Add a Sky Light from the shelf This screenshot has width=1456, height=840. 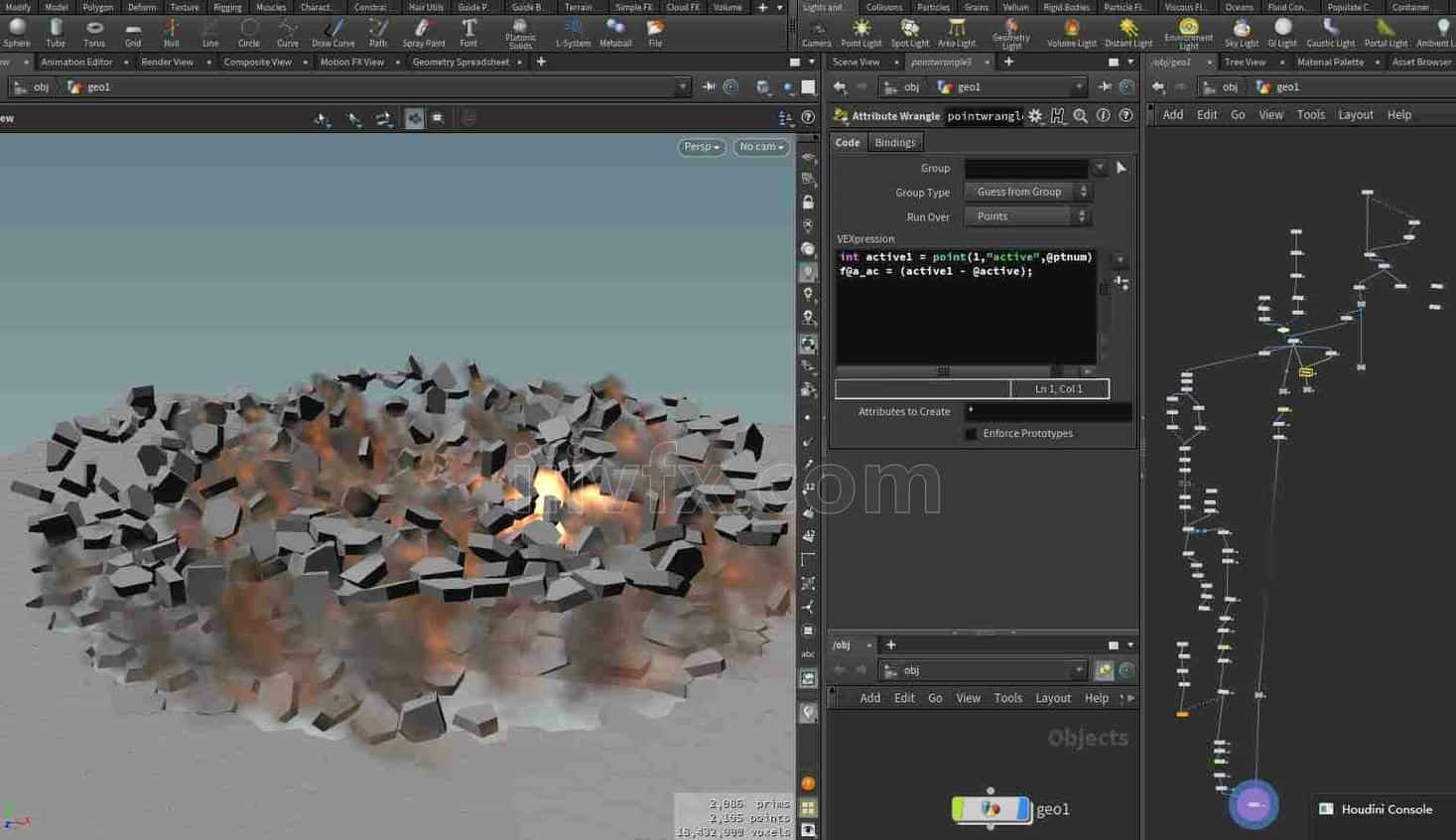coord(1242,33)
